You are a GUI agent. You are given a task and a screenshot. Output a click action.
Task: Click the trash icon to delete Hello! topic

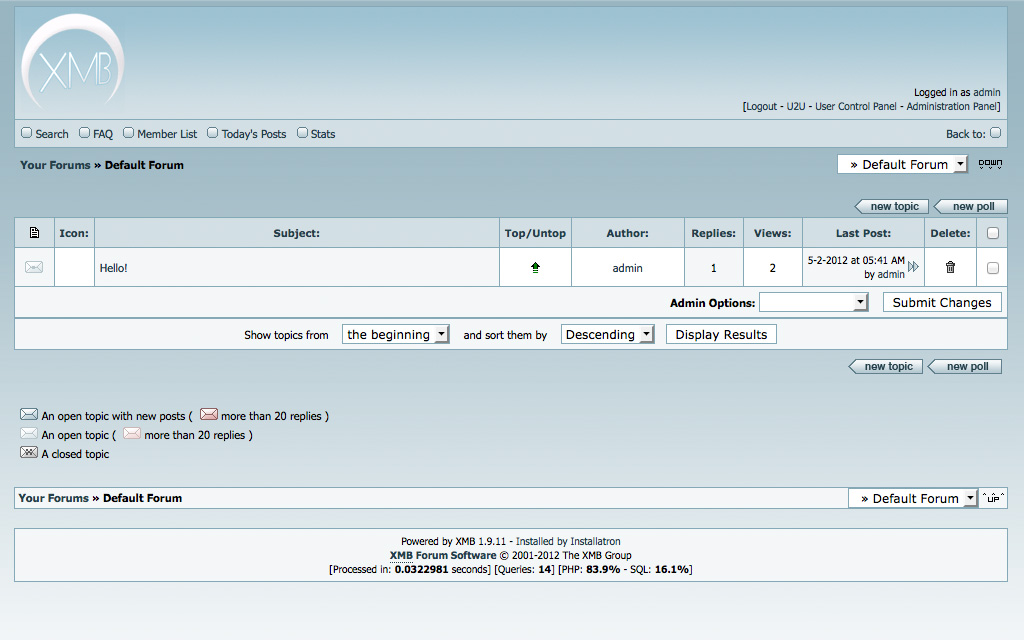click(950, 267)
